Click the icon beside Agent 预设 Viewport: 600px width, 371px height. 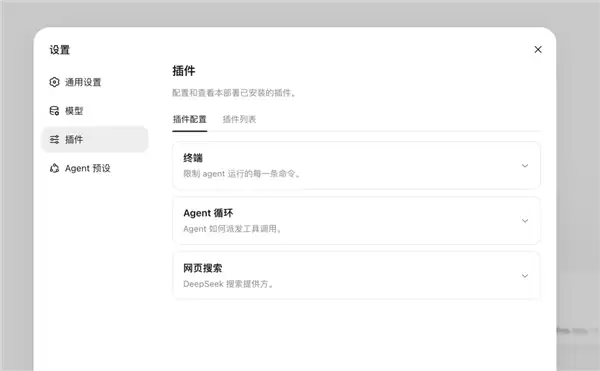point(54,168)
